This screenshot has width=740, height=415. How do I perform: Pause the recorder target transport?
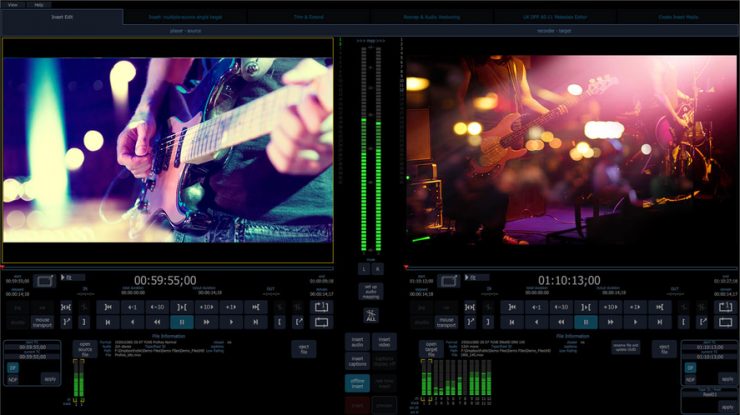coord(585,322)
